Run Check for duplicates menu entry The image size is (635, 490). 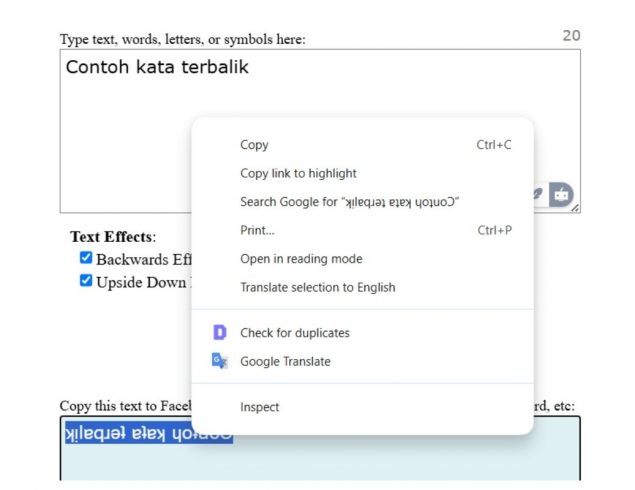coord(294,333)
